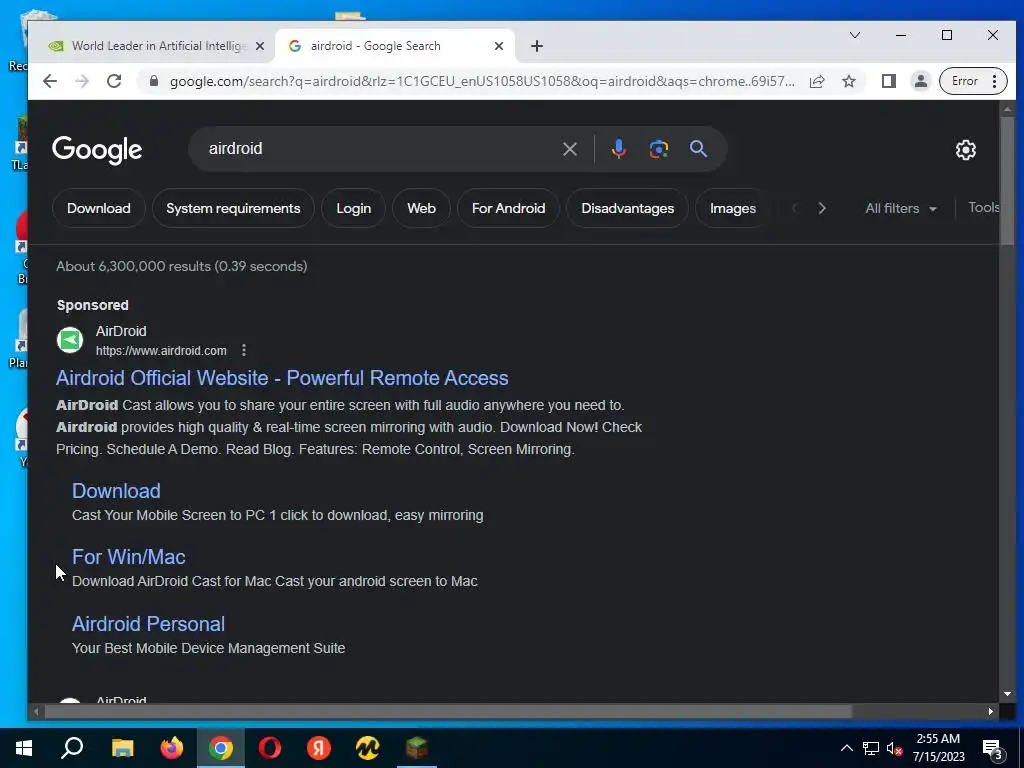Click the AirDroid green favicon
The height and width of the screenshot is (768, 1024).
70,340
